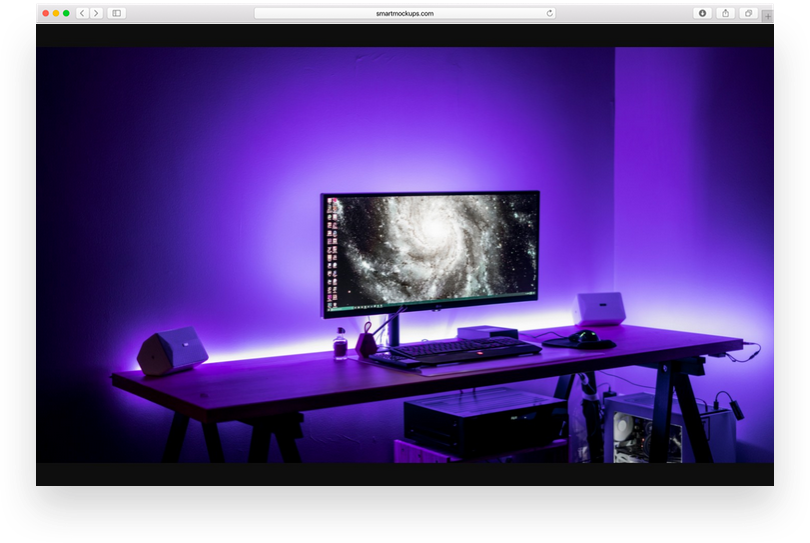Minimize the Safari window
Screen dimensions: 810x543
56,13
